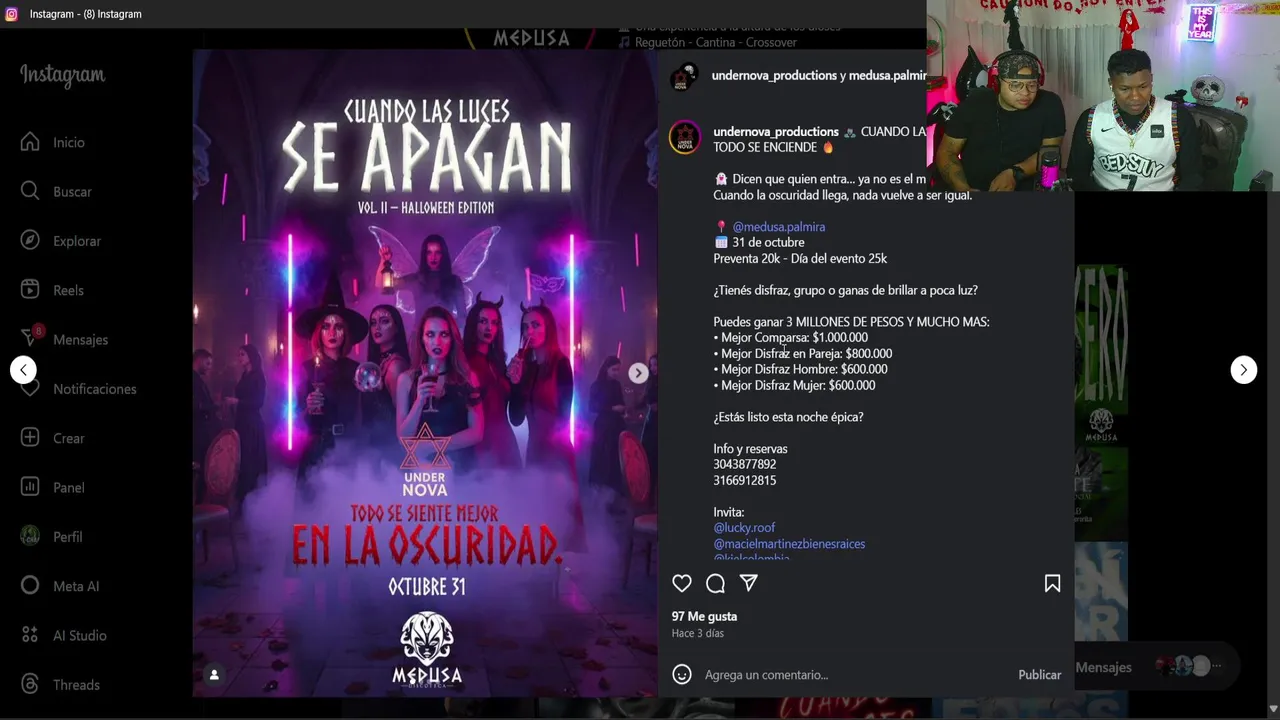Open the Meta AI circle icon
This screenshot has width=1280, height=720.
[x=30, y=586]
